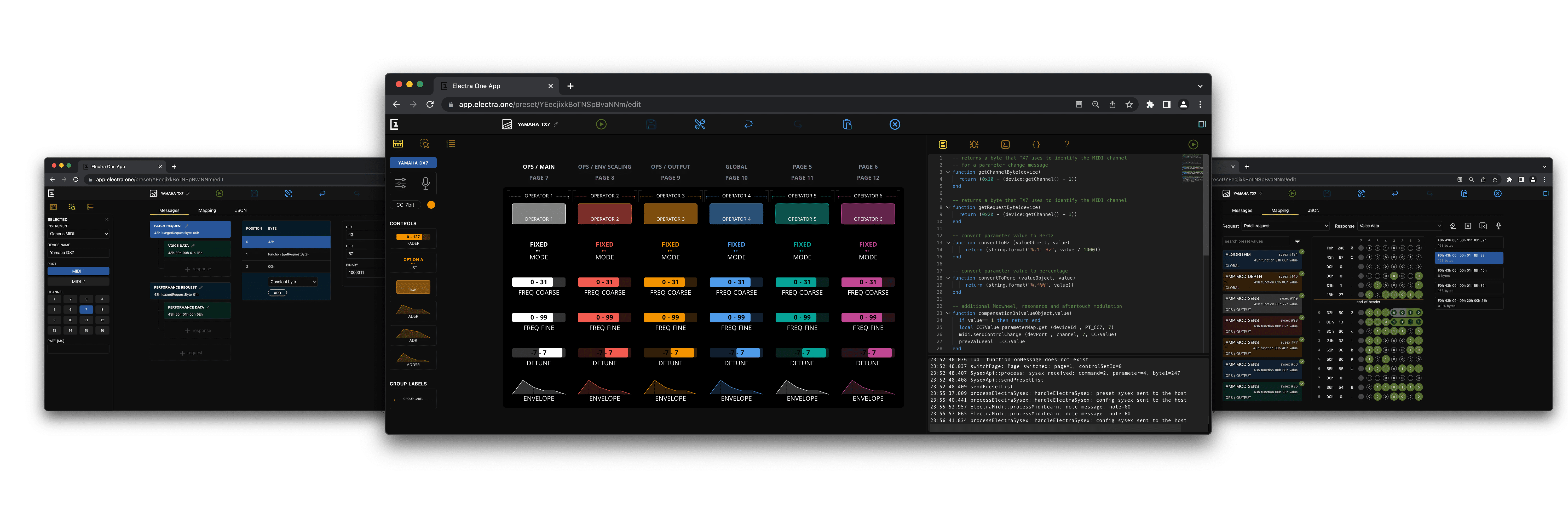Select the controls palette icon in center sidebar
This screenshot has width=1568, height=523.
point(398,144)
